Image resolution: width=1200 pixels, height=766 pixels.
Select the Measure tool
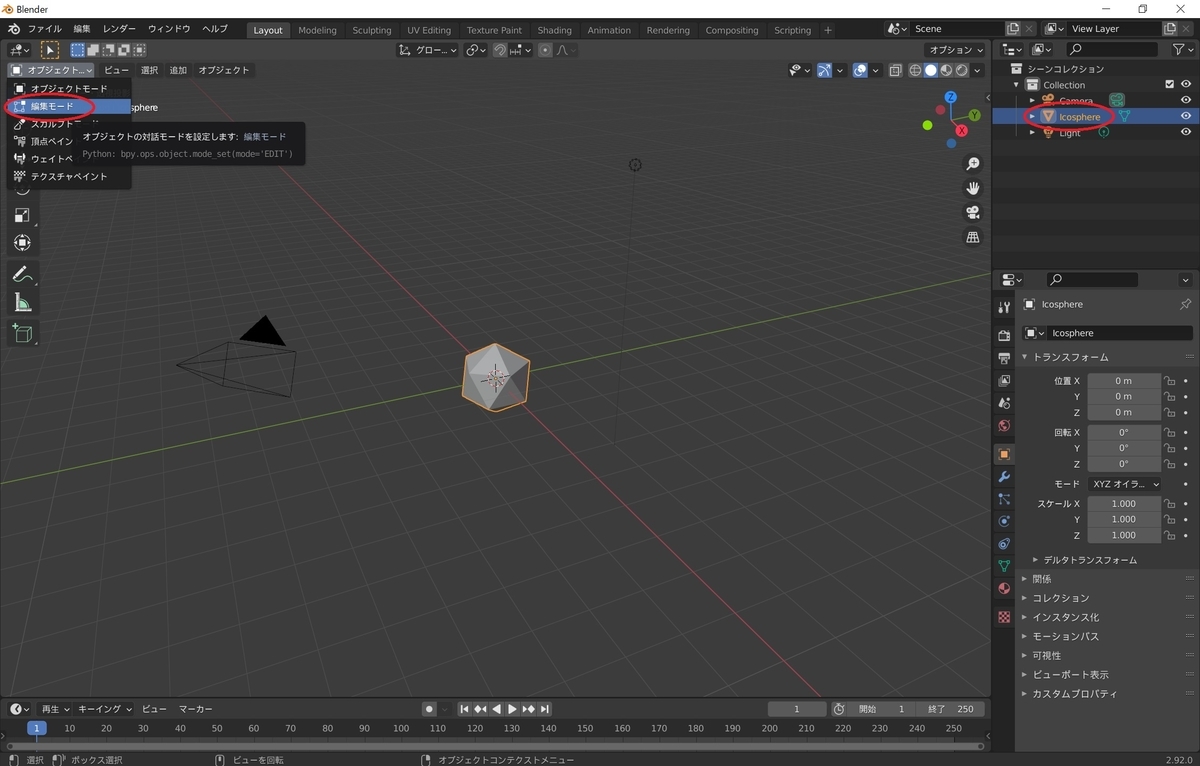tap(22, 303)
